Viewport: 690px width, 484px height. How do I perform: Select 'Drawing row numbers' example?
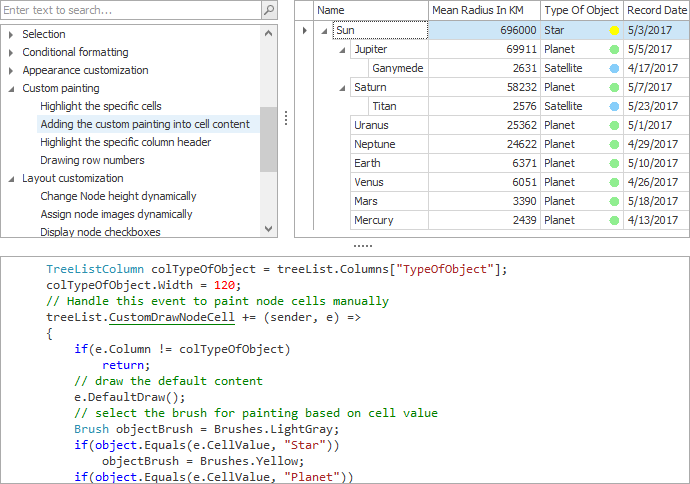(92, 160)
